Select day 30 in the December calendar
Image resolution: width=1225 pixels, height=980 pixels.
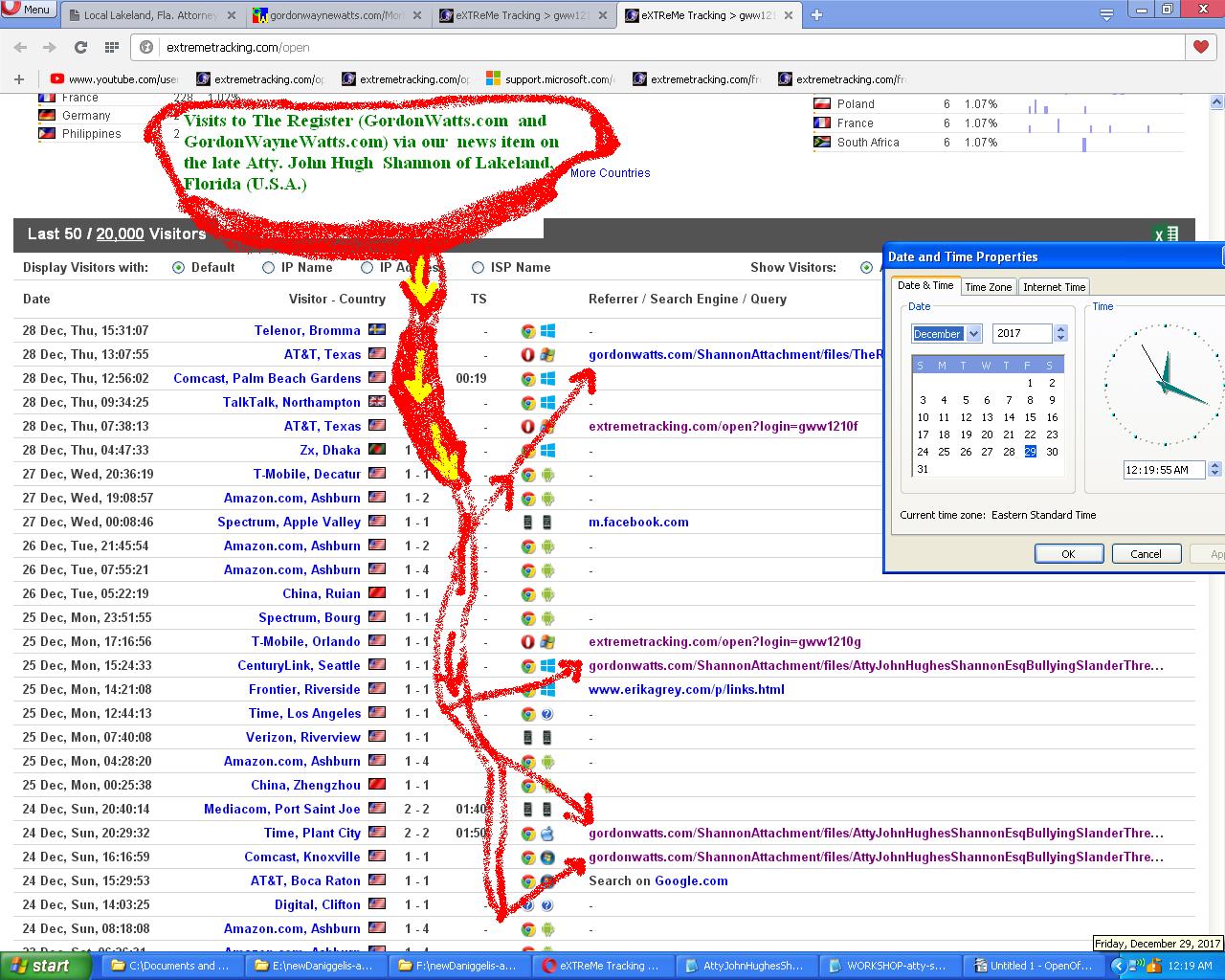(x=1052, y=452)
